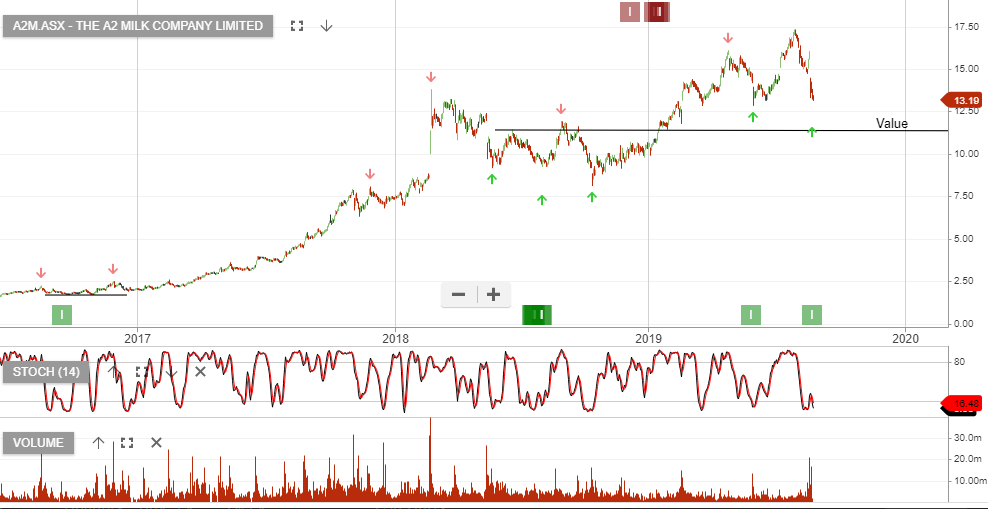Click the 30.0m volume axis label
Image resolution: width=988 pixels, height=509 pixels.
(968, 437)
